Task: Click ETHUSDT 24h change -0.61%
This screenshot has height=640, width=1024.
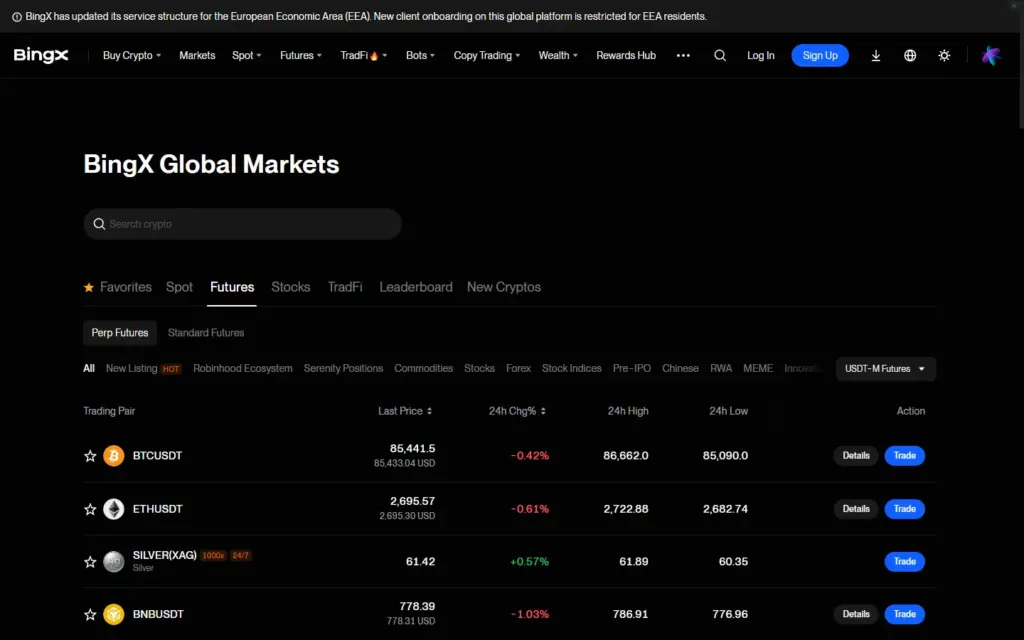Action: tap(530, 509)
